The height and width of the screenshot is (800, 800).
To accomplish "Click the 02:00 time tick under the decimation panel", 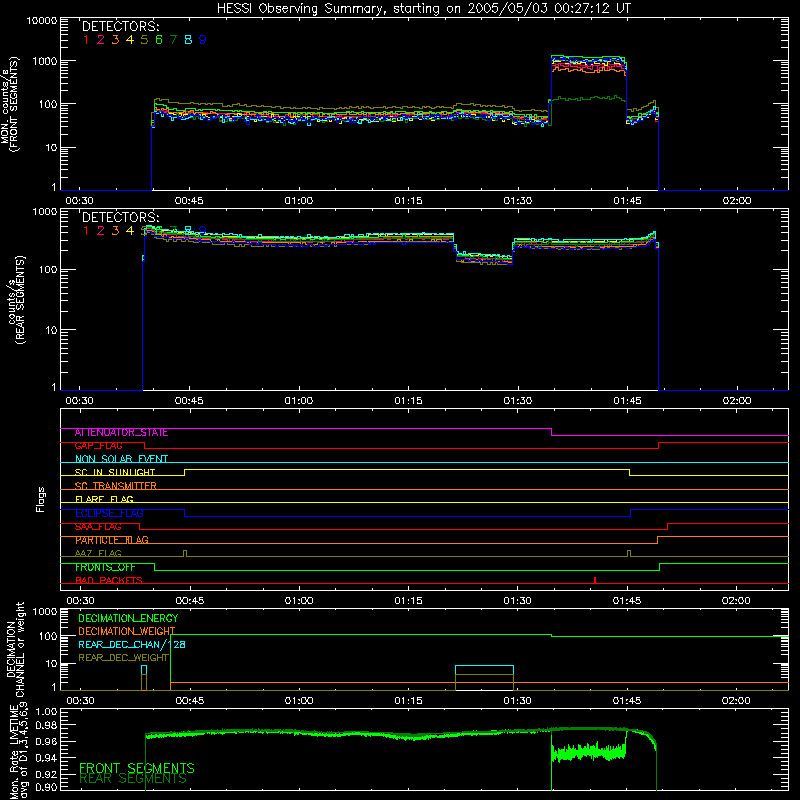I will [x=736, y=701].
